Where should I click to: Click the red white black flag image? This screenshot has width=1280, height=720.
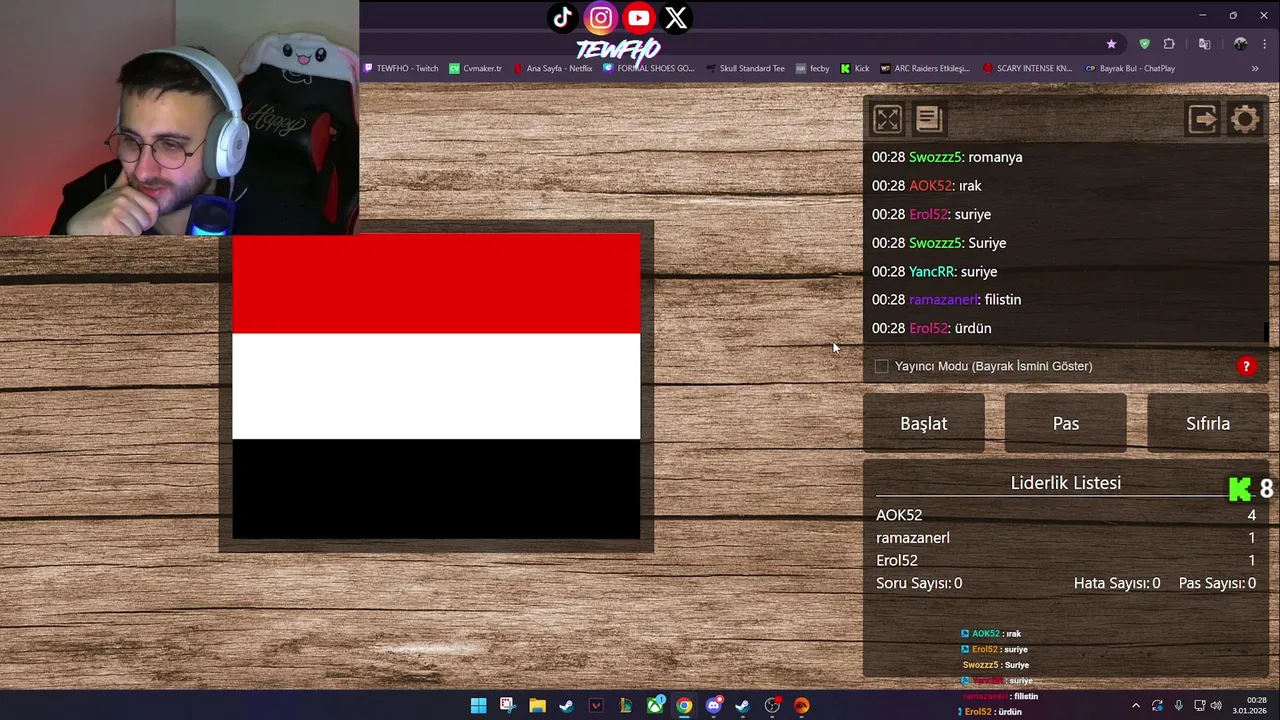[x=436, y=386]
